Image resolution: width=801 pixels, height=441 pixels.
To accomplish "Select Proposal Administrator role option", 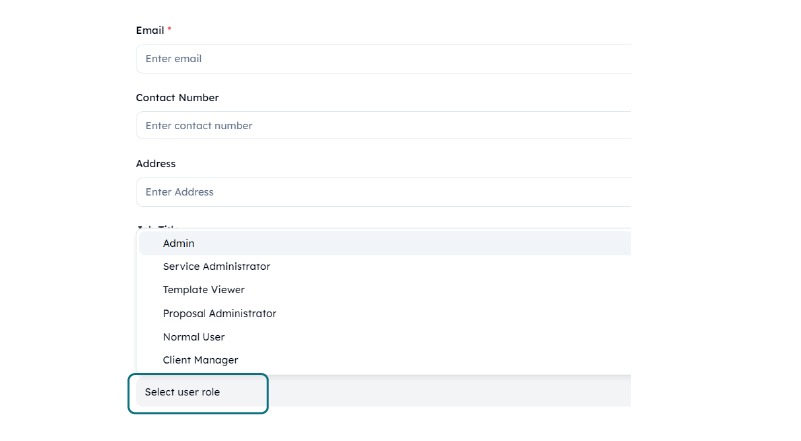I will point(219,314).
